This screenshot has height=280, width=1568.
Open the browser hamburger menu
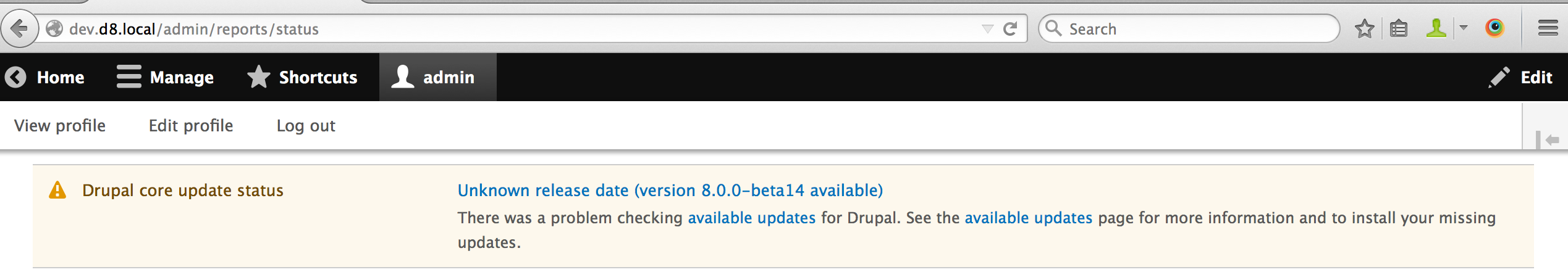1548,28
